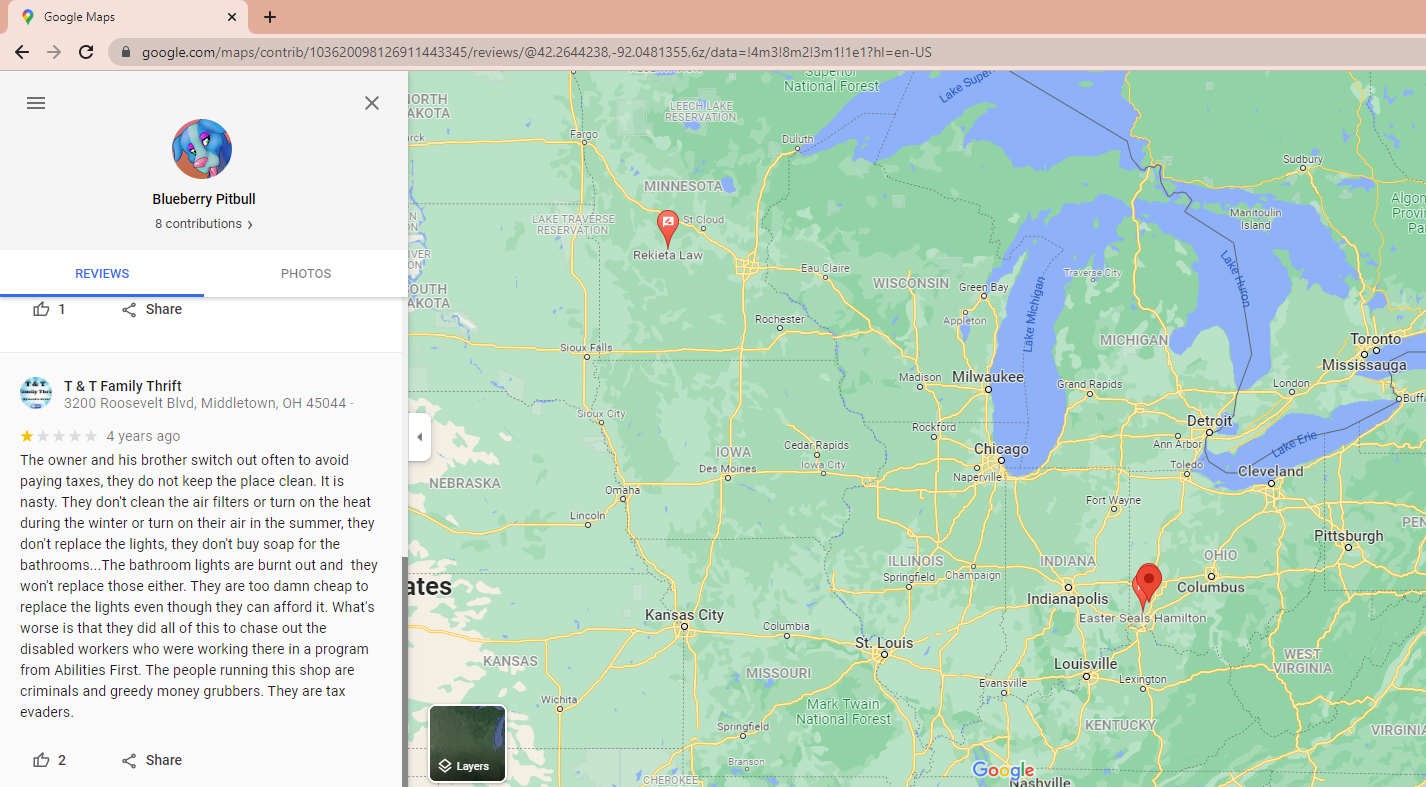Click the 4 years ago review date
1426x787 pixels.
click(x=144, y=436)
